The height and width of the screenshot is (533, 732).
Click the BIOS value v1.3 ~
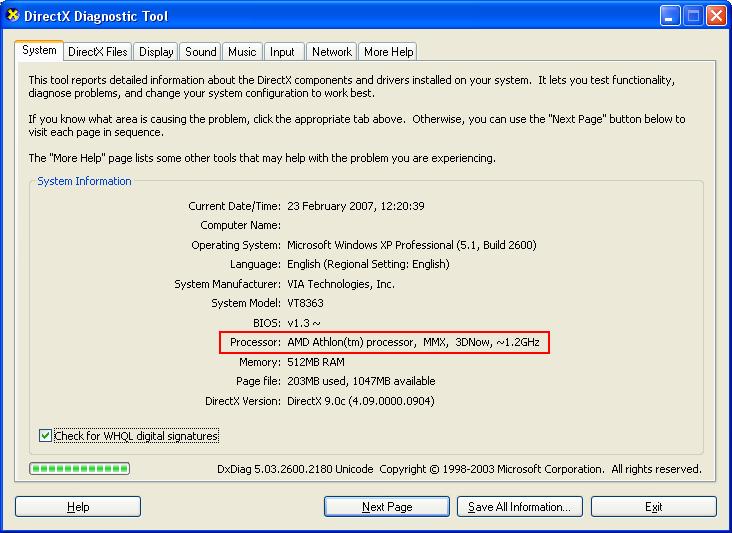[304, 323]
